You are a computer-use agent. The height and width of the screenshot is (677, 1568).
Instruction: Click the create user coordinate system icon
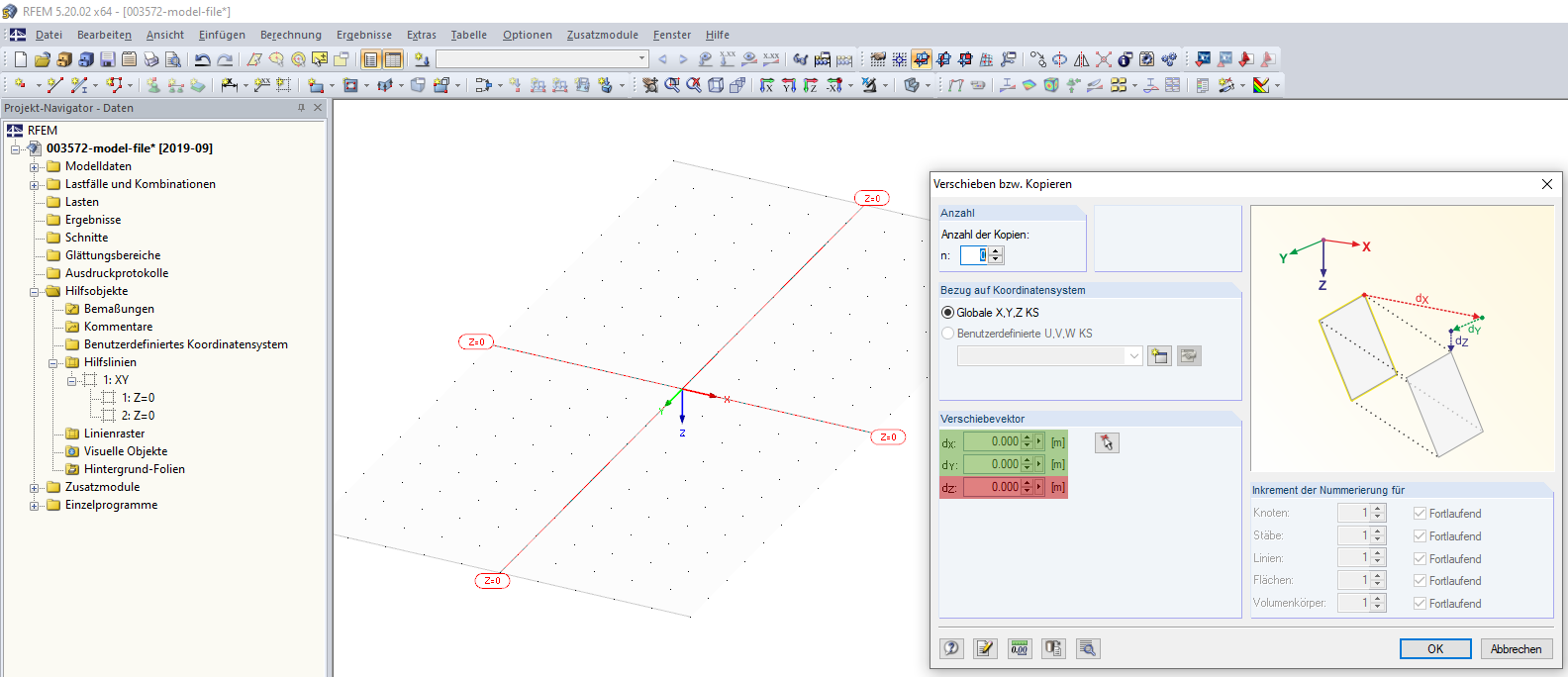click(x=1159, y=355)
